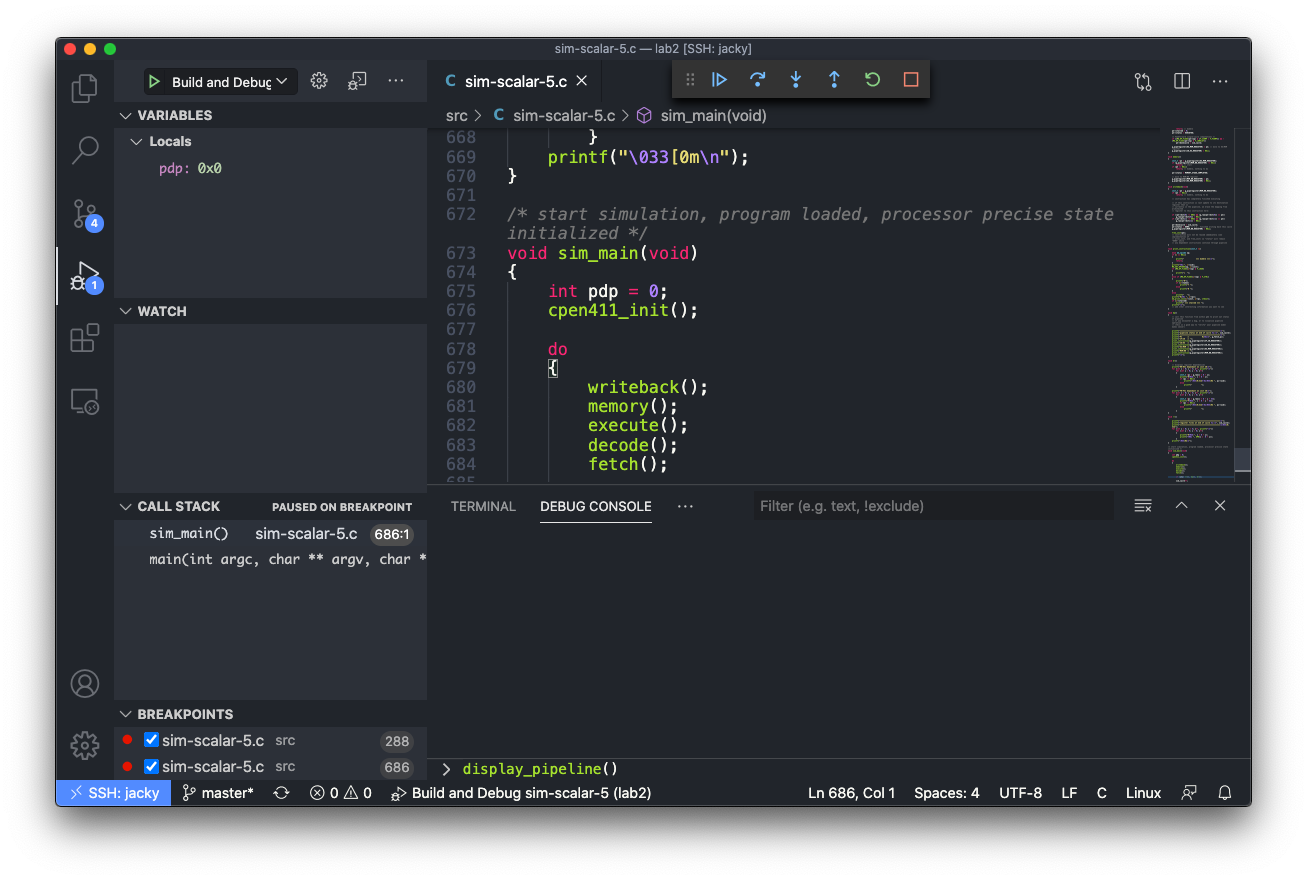Screen dimensions: 1307x880
Task: Start debugging with green play icon
Action: (154, 82)
